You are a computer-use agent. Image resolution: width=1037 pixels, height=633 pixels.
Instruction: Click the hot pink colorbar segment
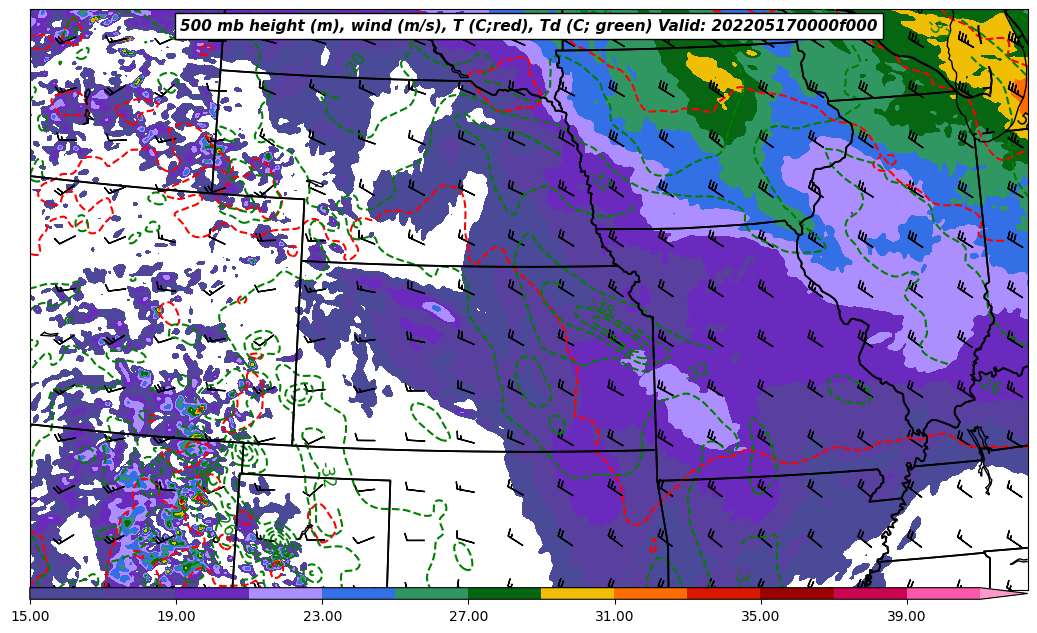[943, 594]
